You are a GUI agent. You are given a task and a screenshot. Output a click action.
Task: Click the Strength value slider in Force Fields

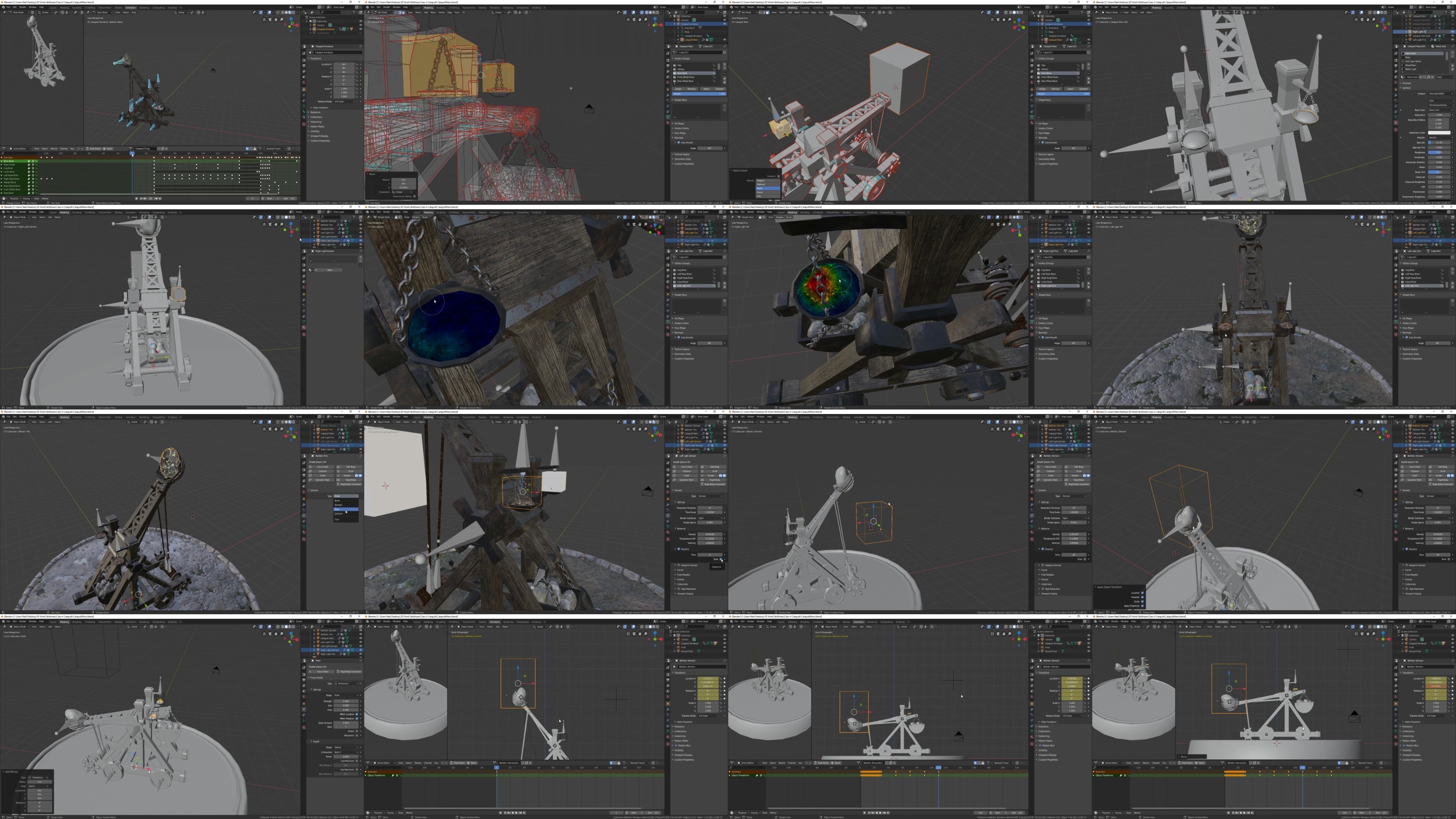(346, 702)
